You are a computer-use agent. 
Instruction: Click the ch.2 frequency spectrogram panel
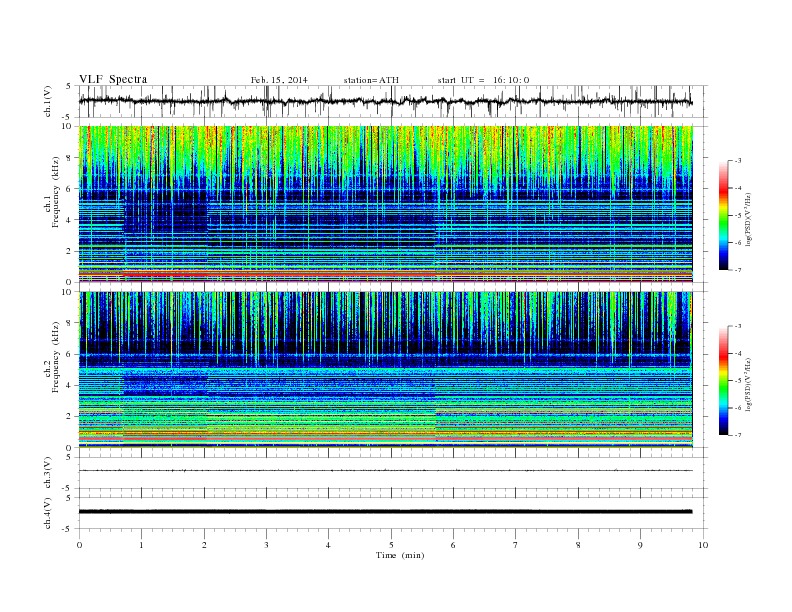point(385,370)
